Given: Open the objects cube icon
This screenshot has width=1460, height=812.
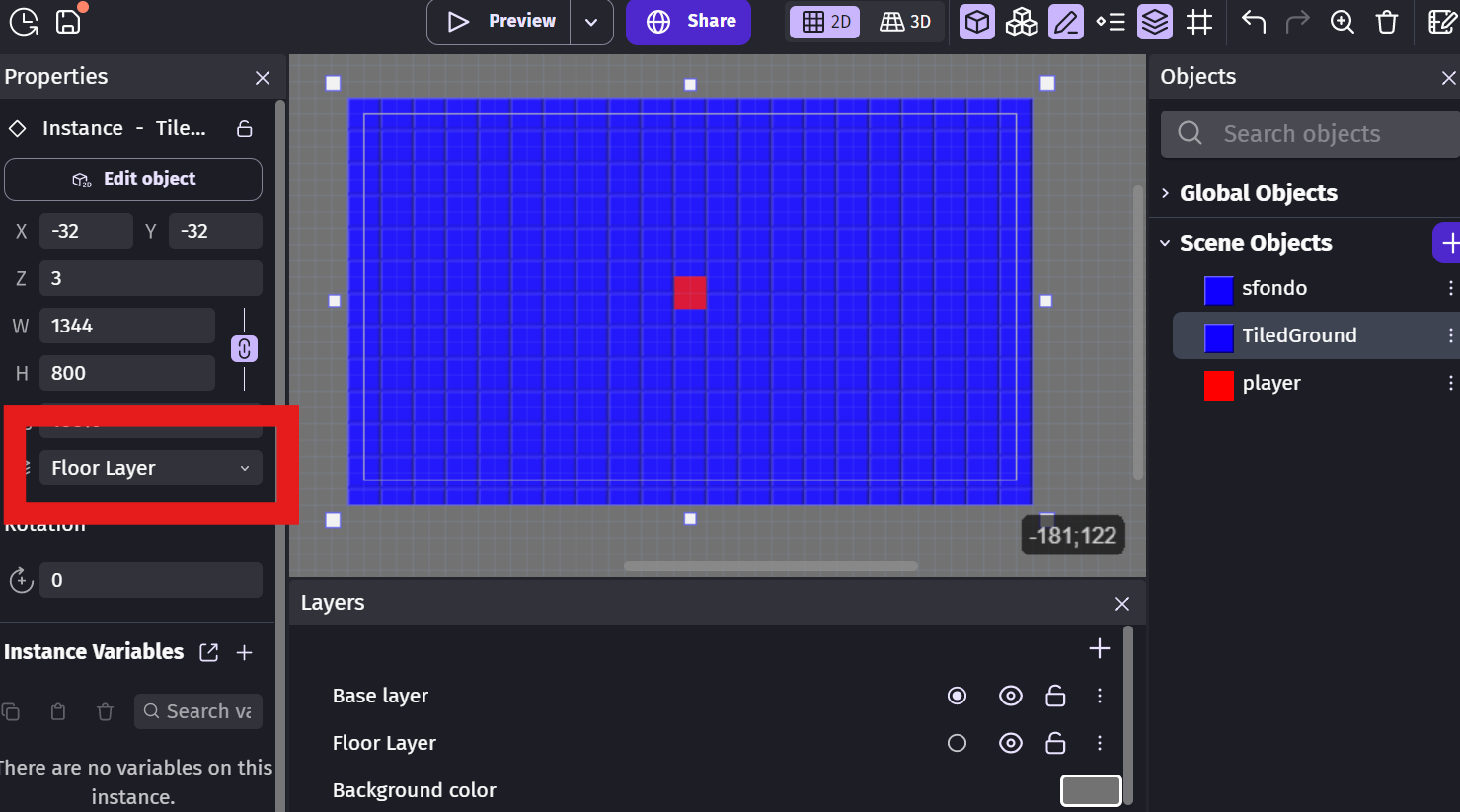Looking at the screenshot, I should coord(976,22).
